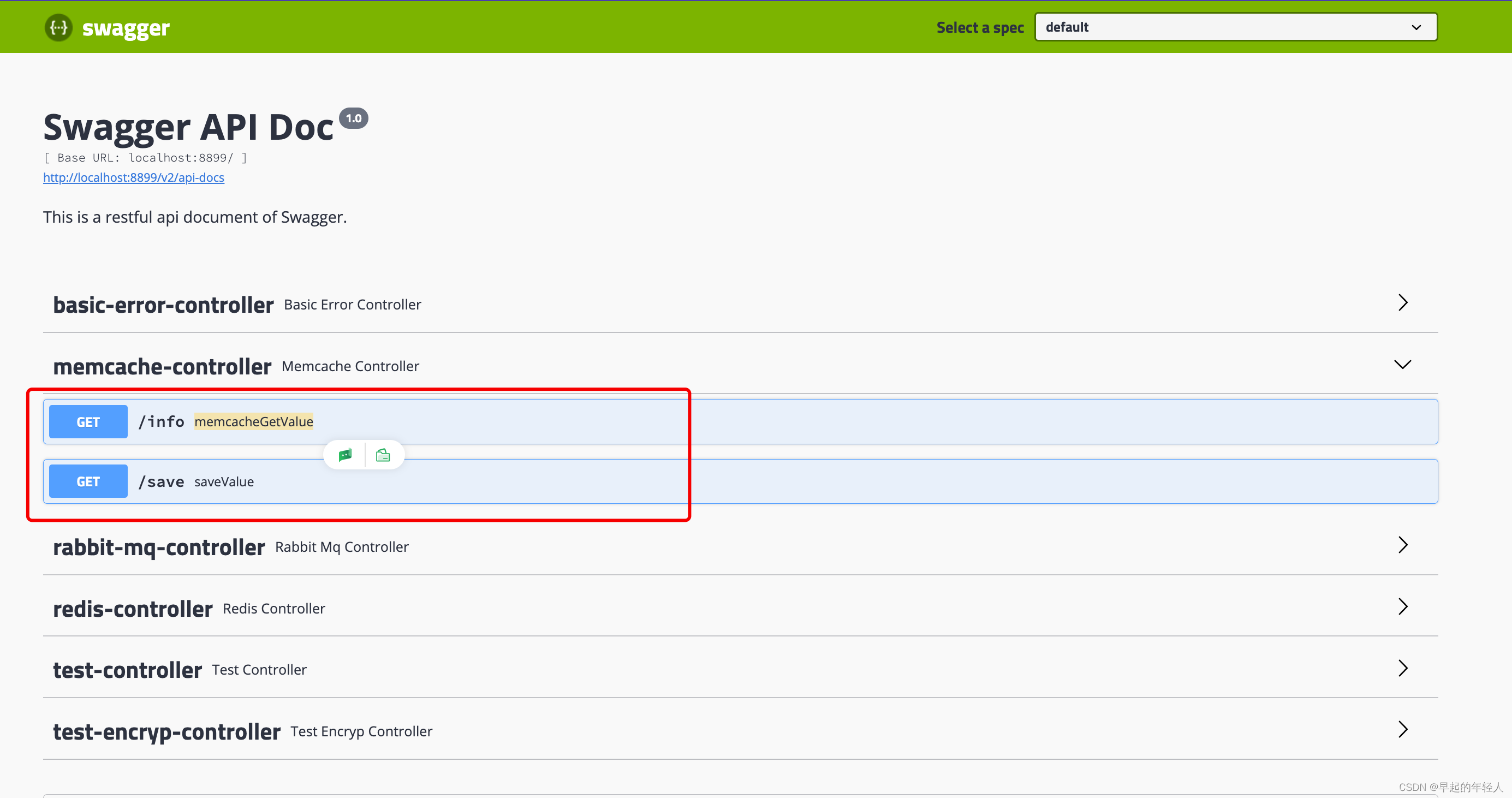
Task: Click basic-error-controller heading
Action: 163,305
